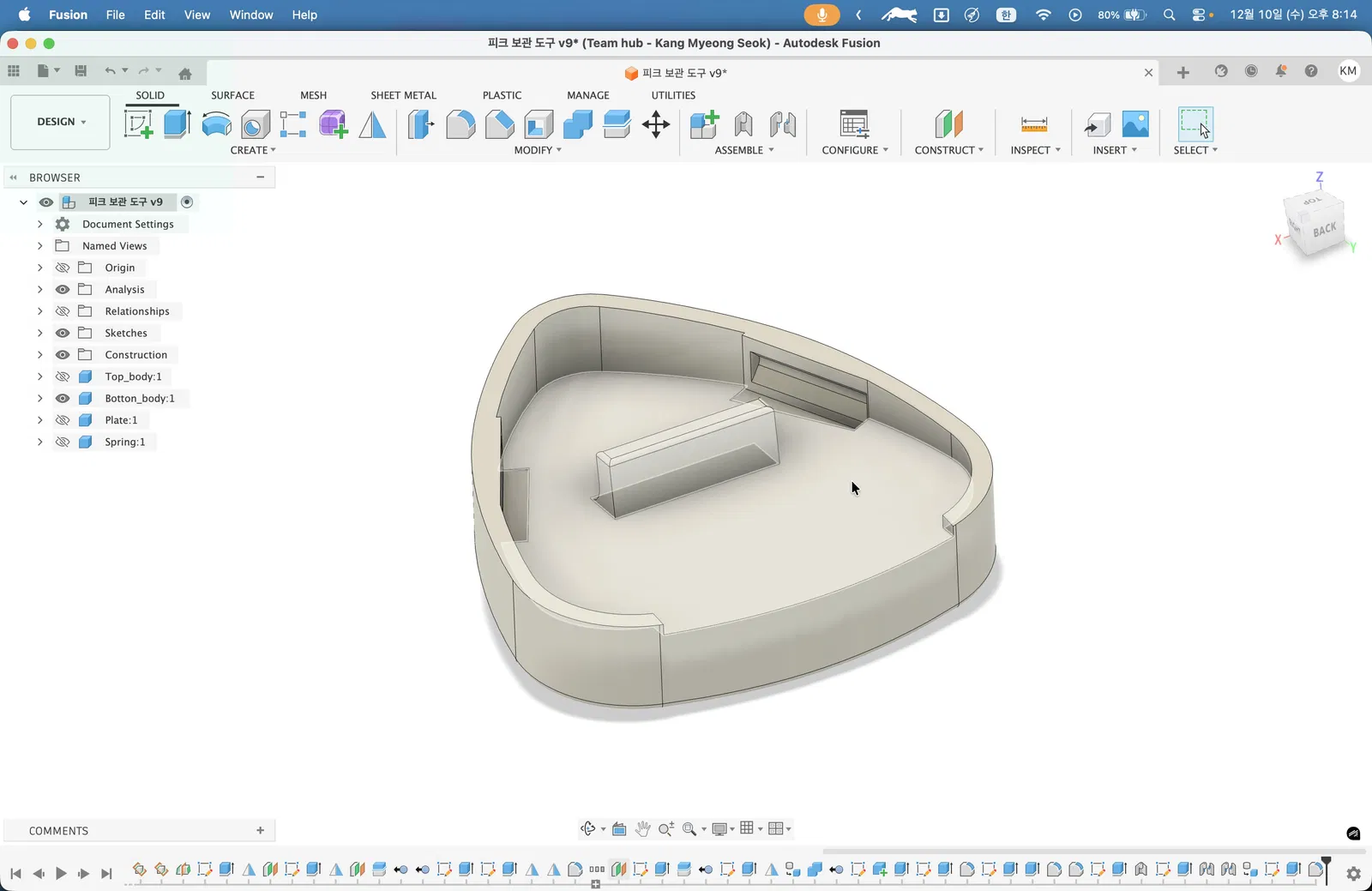Select the Extrude tool
This screenshot has width=1372, height=891.
[x=177, y=124]
